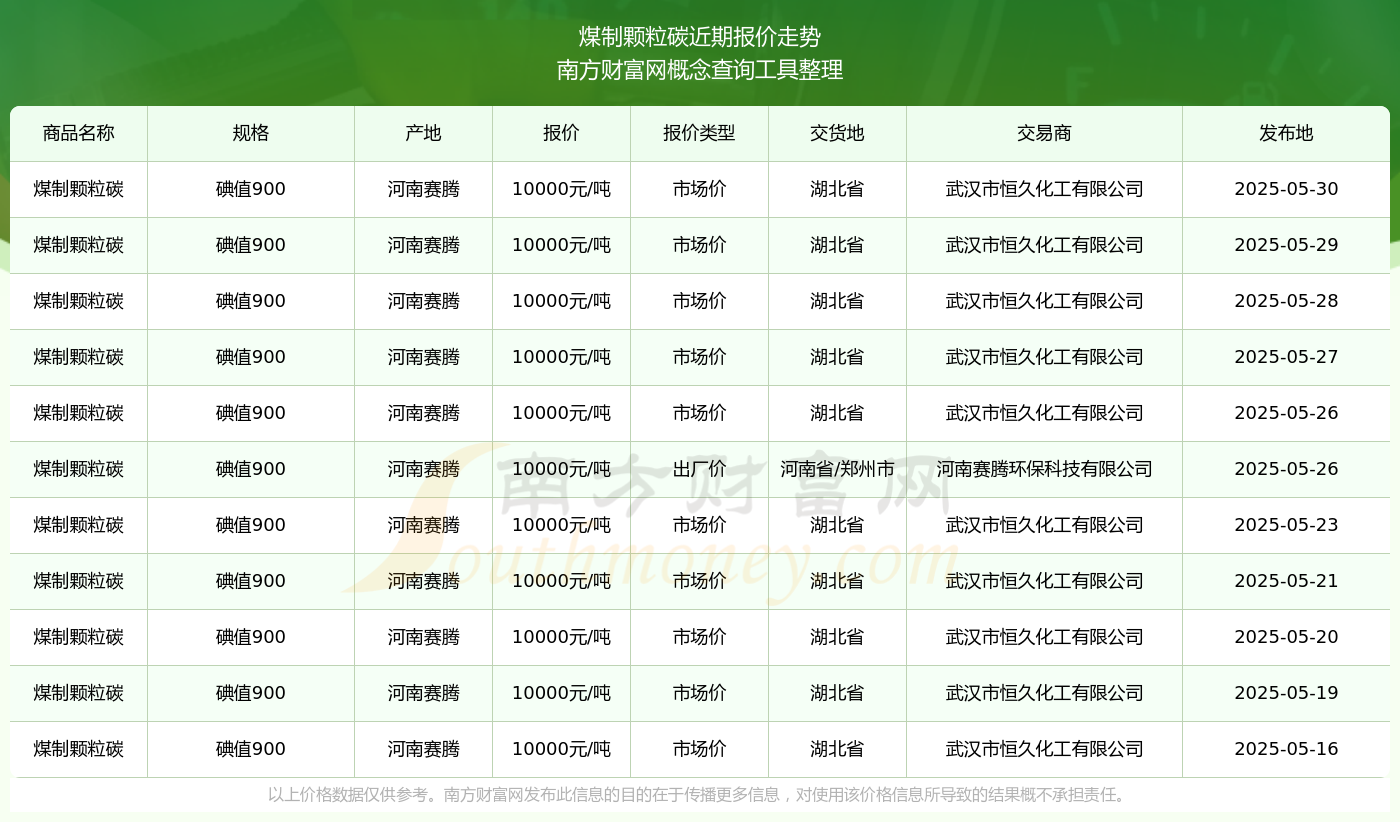Click 河南赛腾 in the 2025-05-28 row
The width and height of the screenshot is (1400, 822).
click(x=423, y=301)
